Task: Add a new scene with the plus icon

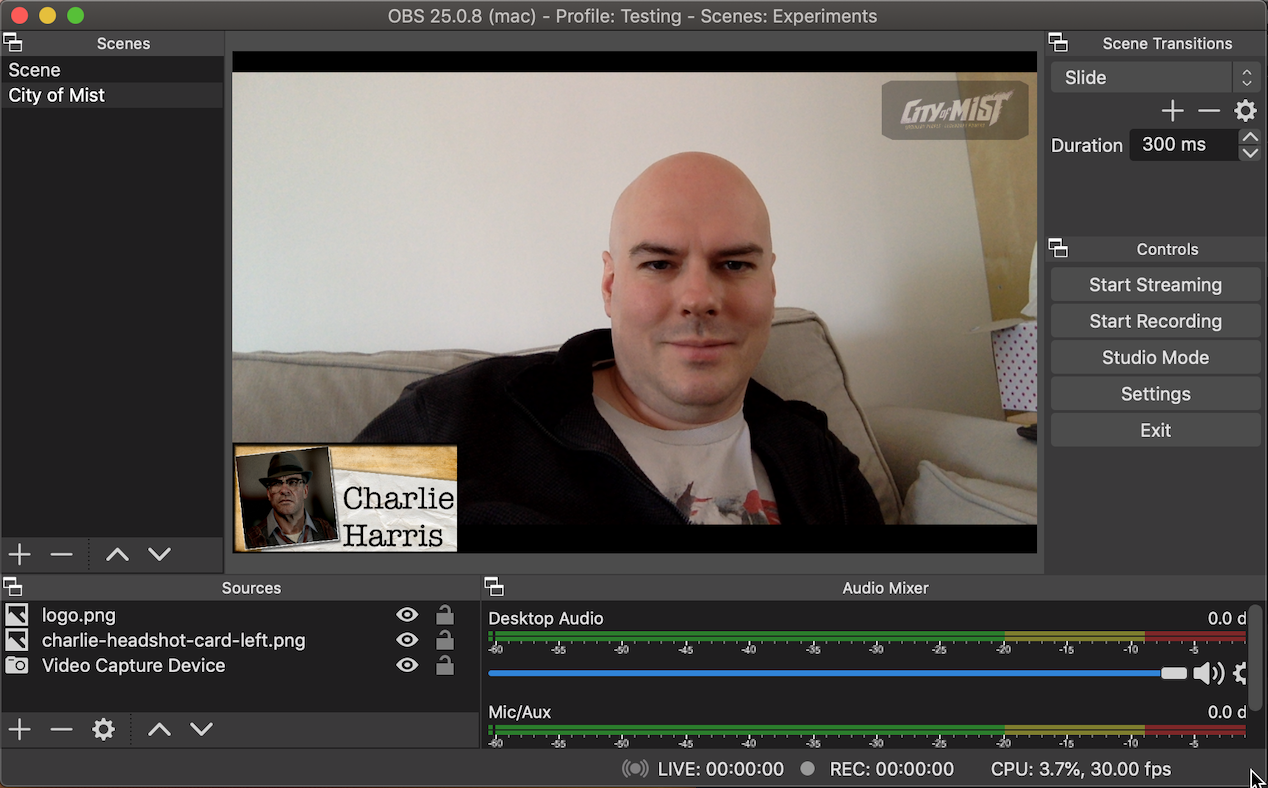Action: [19, 554]
